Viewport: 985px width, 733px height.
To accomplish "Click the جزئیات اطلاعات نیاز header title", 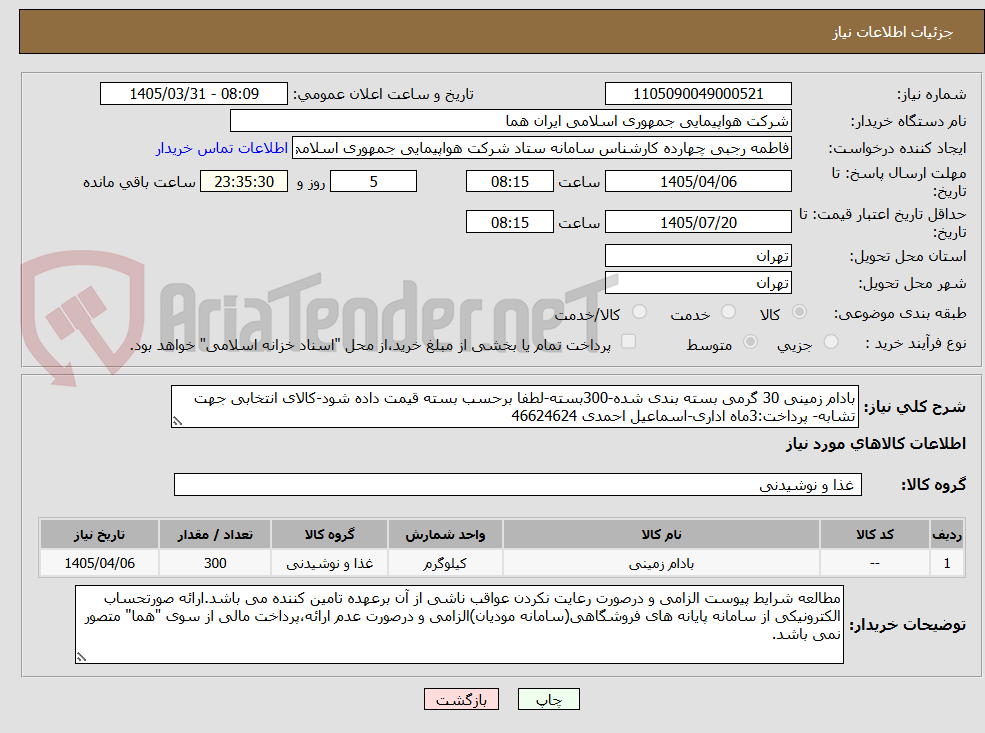I will [x=893, y=32].
